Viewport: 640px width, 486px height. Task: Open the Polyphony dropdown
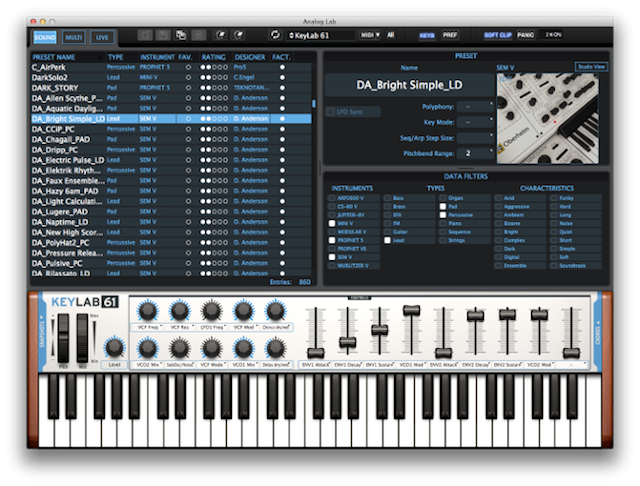click(476, 107)
